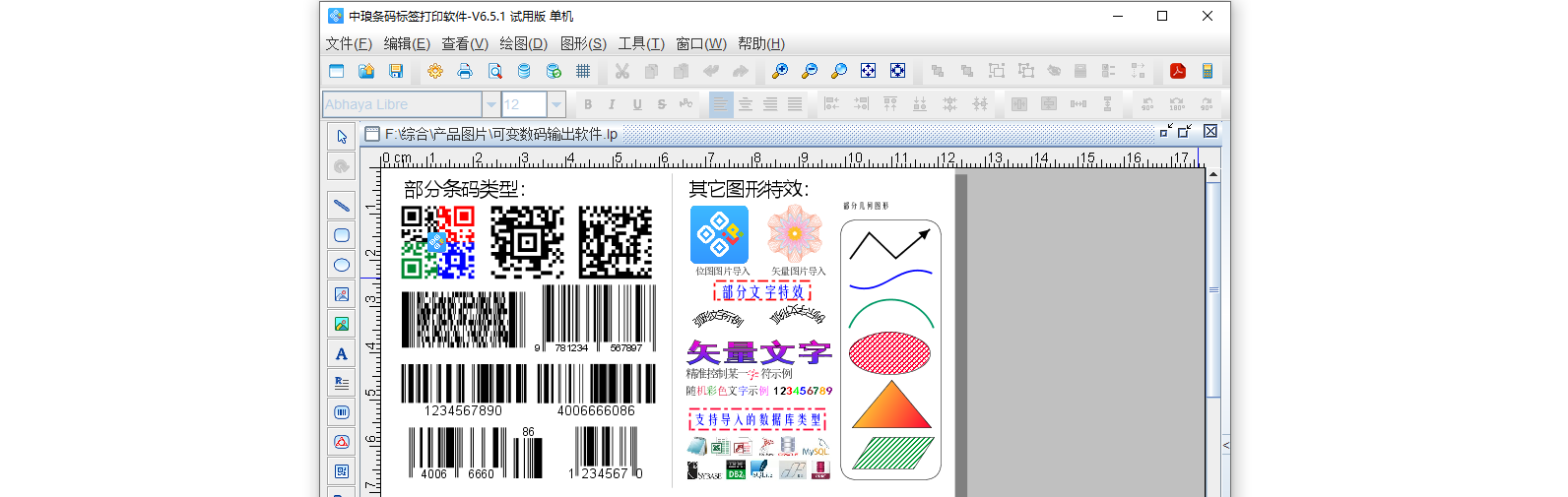Export label as PDF
This screenshot has height=497, width=1568.
coord(1177,71)
